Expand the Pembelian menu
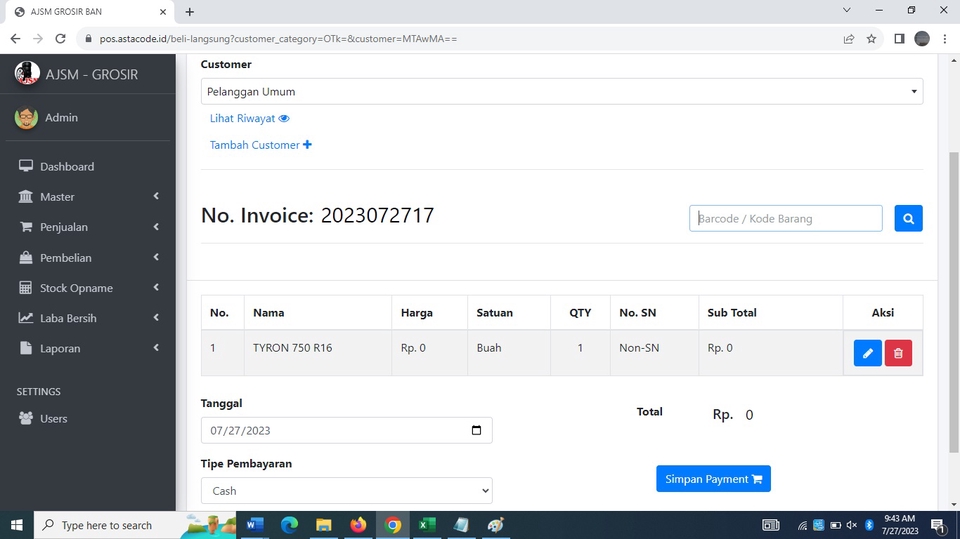Viewport: 960px width, 539px height. click(88, 257)
